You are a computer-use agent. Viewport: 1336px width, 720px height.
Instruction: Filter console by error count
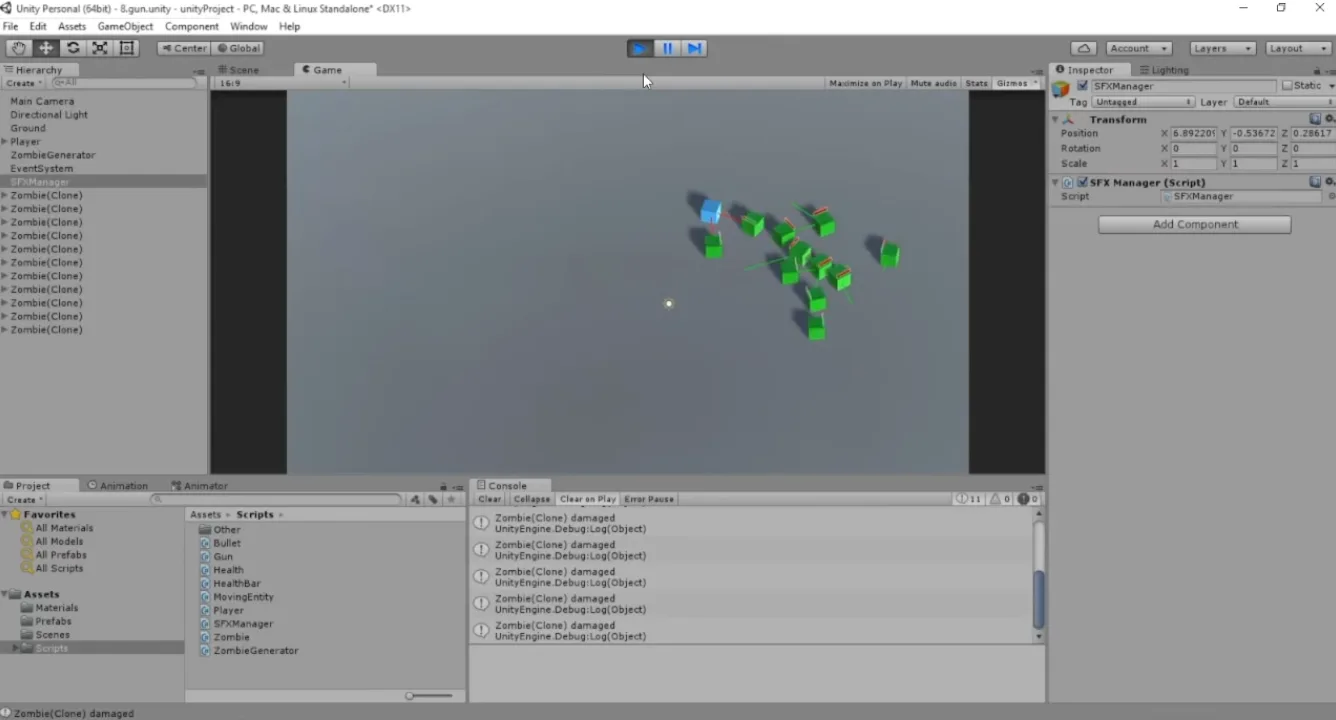tap(1028, 499)
